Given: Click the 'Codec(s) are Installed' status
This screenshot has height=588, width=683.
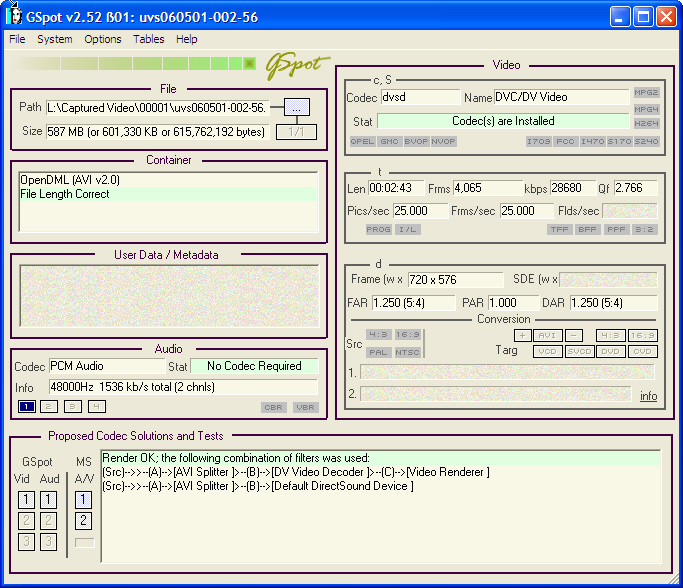Looking at the screenshot, I should tap(503, 121).
